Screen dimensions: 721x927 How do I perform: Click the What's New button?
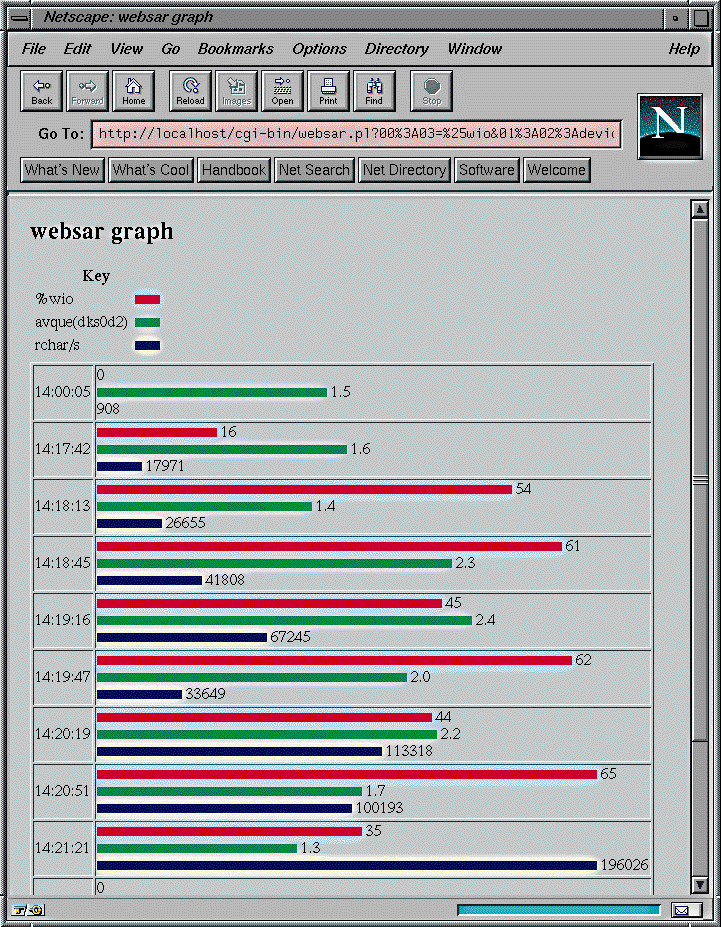click(63, 170)
